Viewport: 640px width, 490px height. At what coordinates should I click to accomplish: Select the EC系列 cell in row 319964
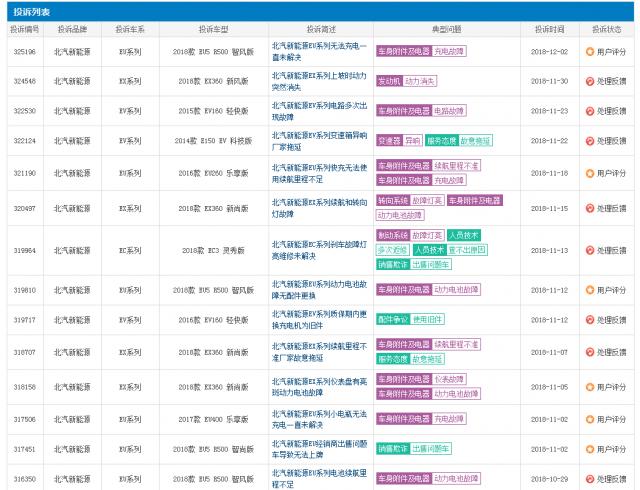[130, 250]
